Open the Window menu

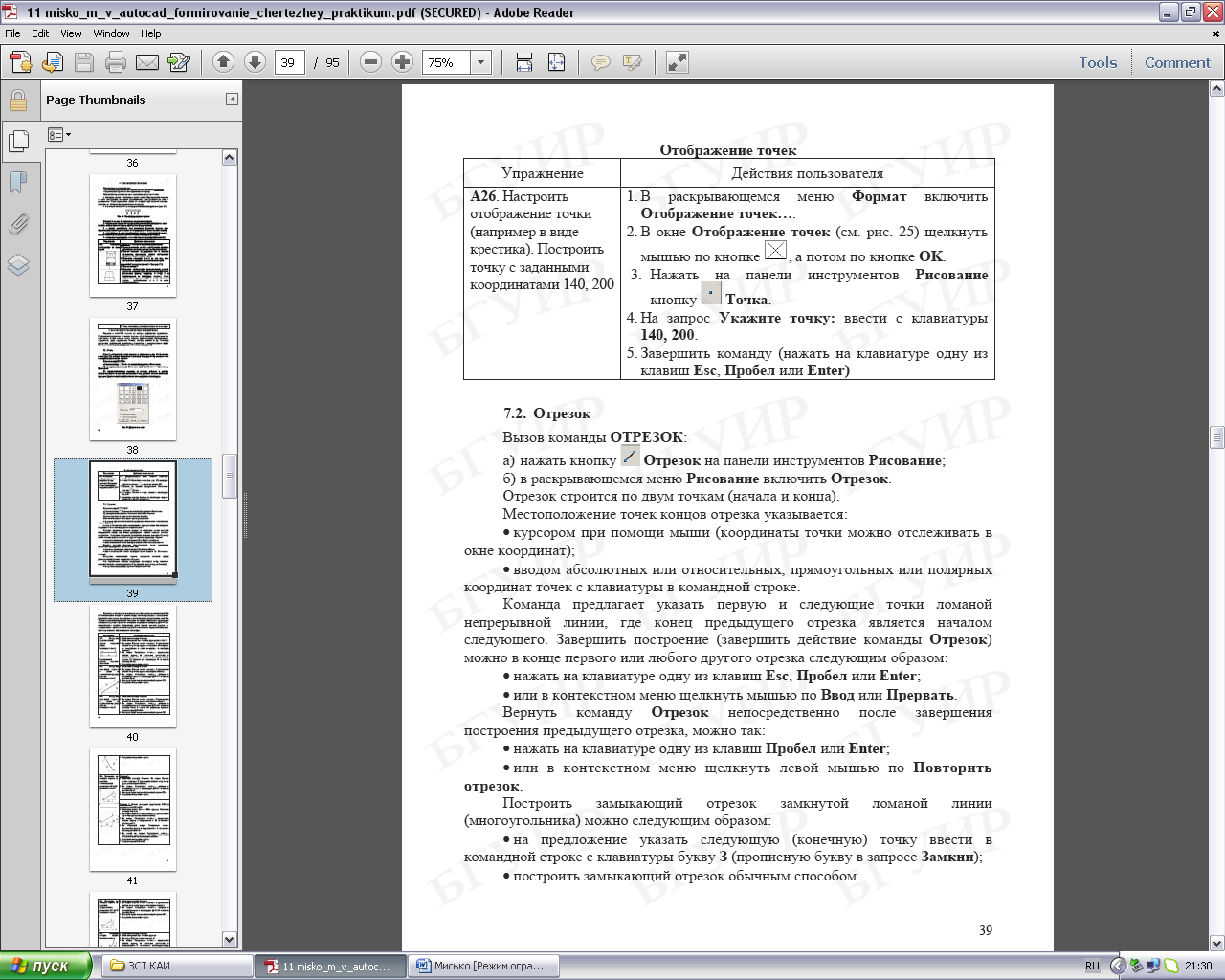tap(111, 33)
